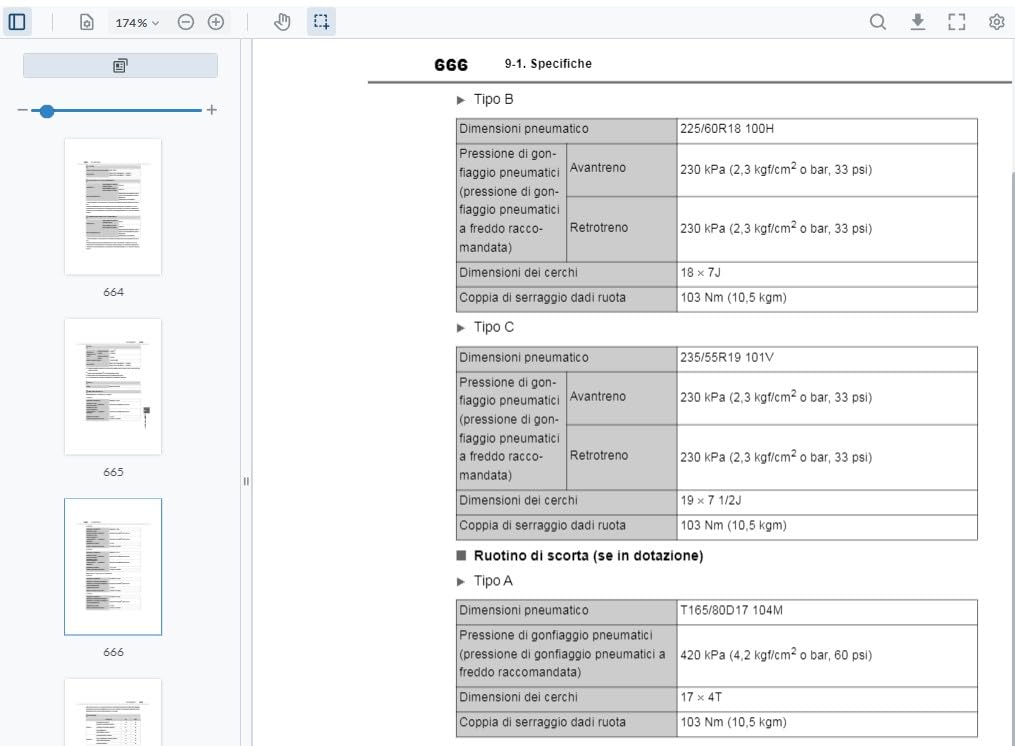The height and width of the screenshot is (746, 1015).
Task: Click the 'Tipo C' heading
Action: (494, 327)
